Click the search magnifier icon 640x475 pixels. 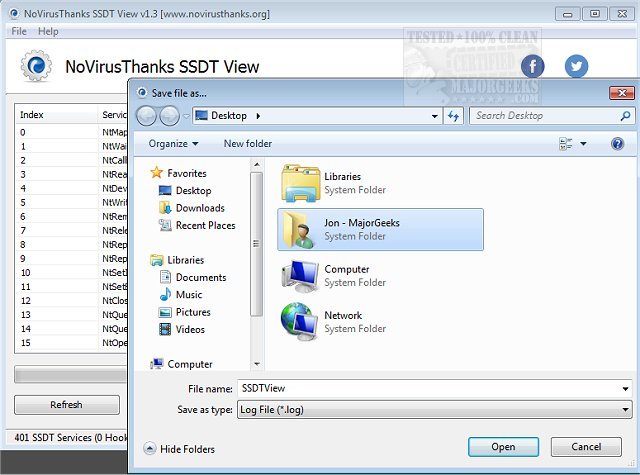pos(625,116)
